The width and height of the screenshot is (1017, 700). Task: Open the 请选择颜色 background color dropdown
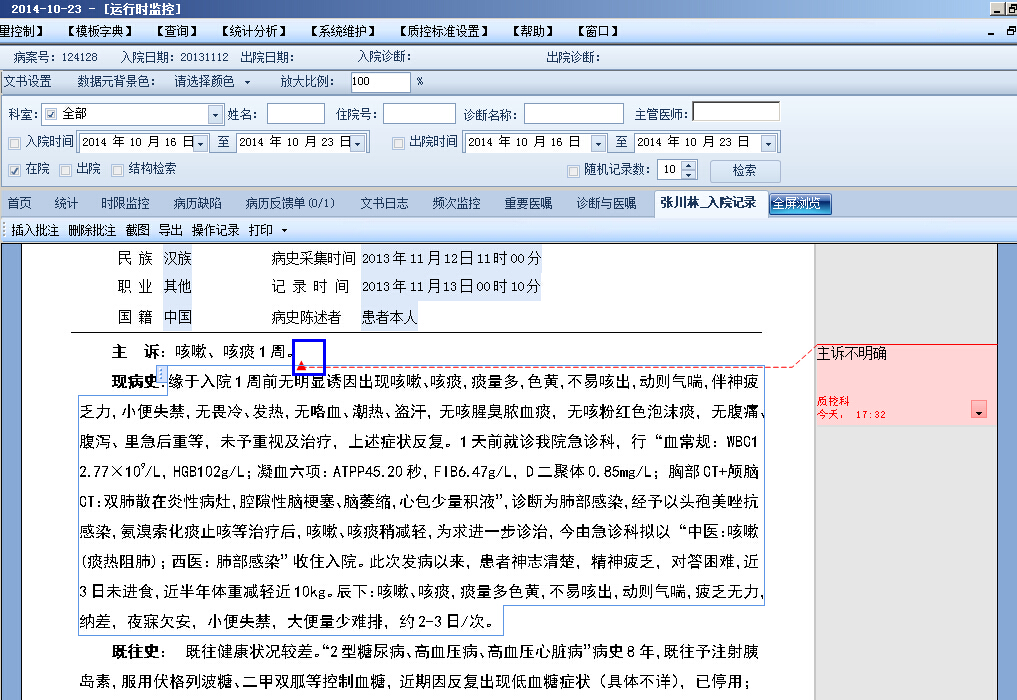pyautogui.click(x=247, y=82)
